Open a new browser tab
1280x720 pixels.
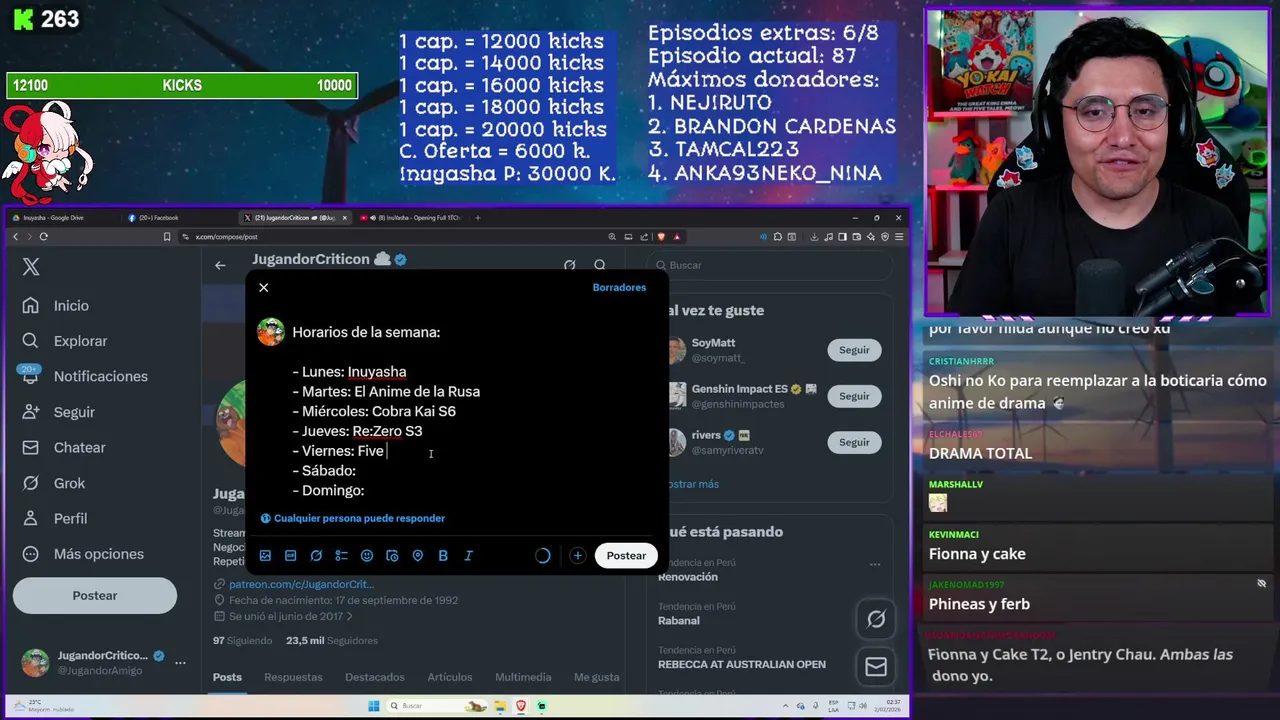[x=478, y=218]
